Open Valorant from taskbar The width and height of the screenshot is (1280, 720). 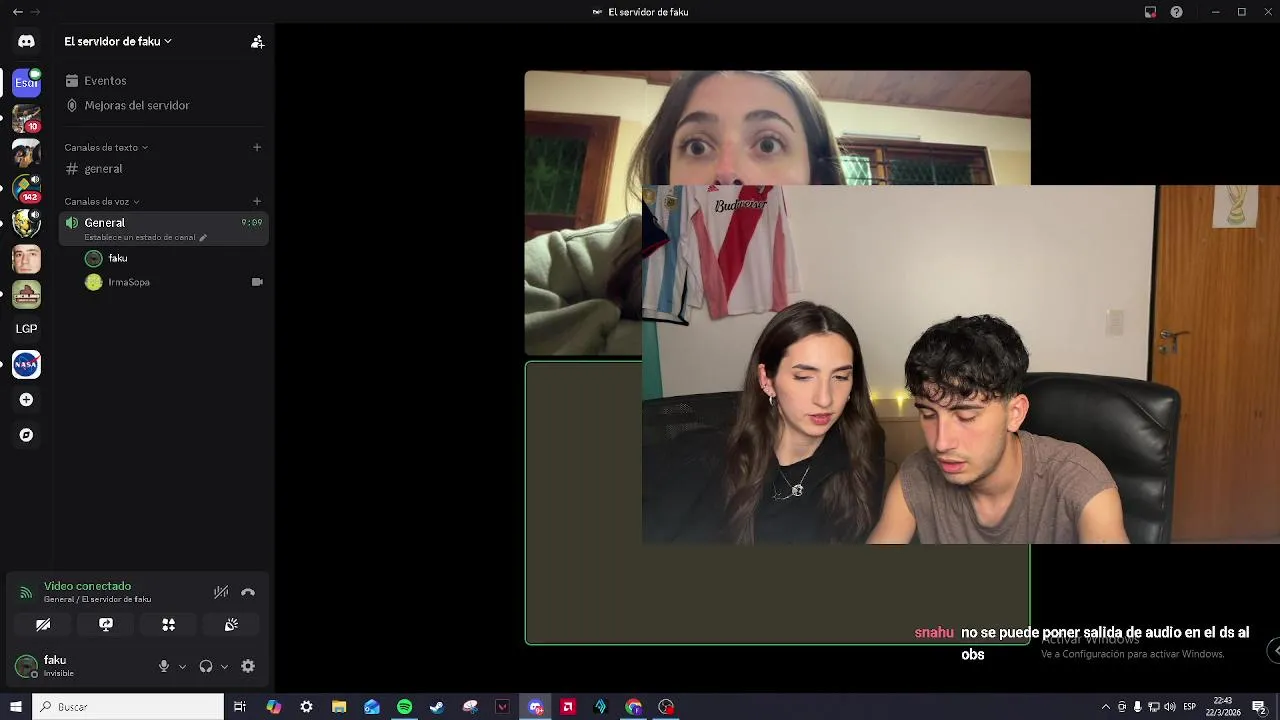coord(502,707)
